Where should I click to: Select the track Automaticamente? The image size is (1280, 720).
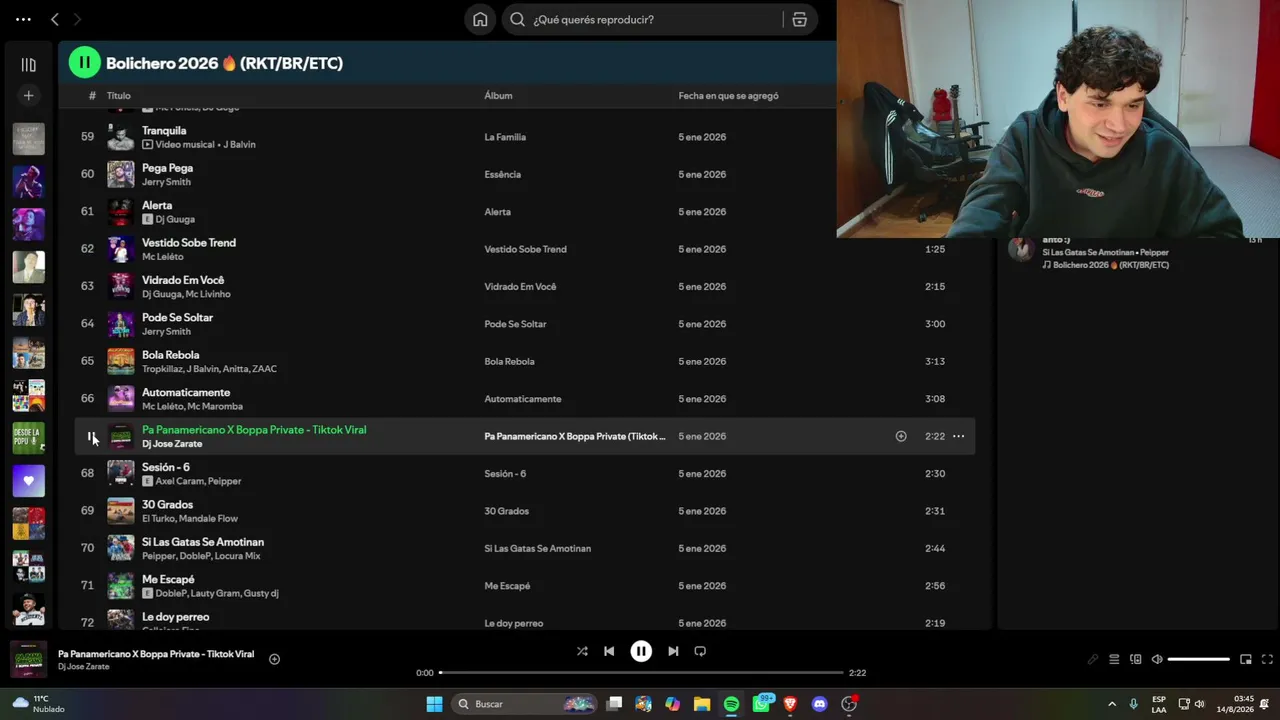(186, 392)
